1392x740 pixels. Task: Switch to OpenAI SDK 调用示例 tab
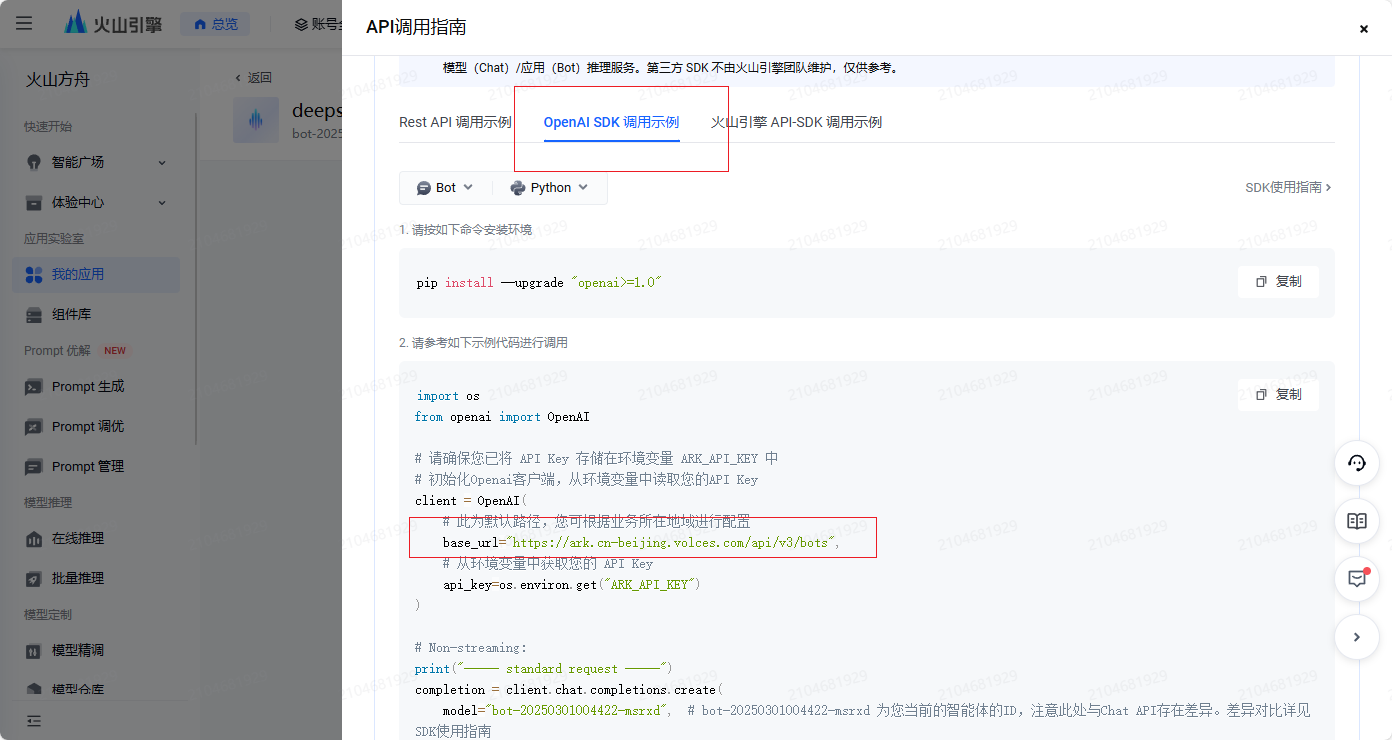tap(611, 122)
